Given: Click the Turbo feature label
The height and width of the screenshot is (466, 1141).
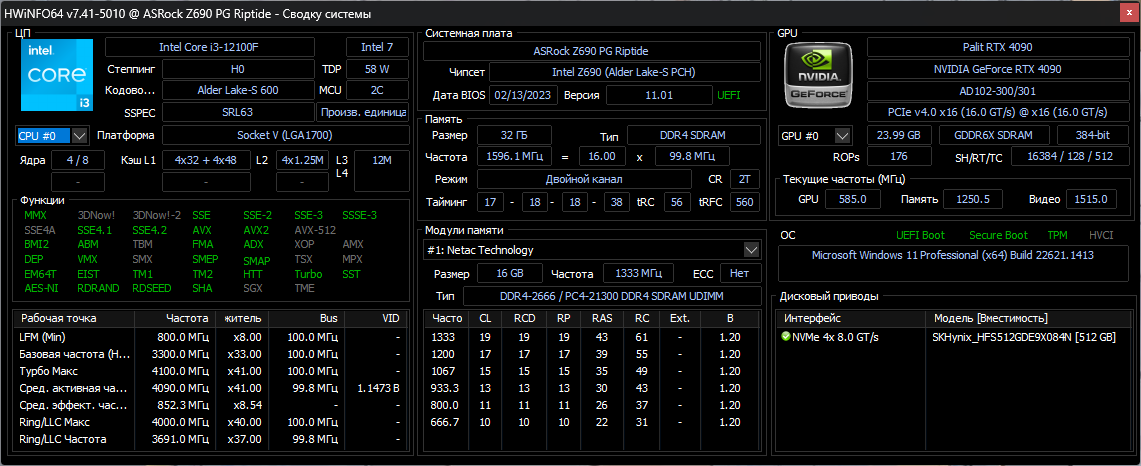Looking at the screenshot, I should (x=309, y=275).
